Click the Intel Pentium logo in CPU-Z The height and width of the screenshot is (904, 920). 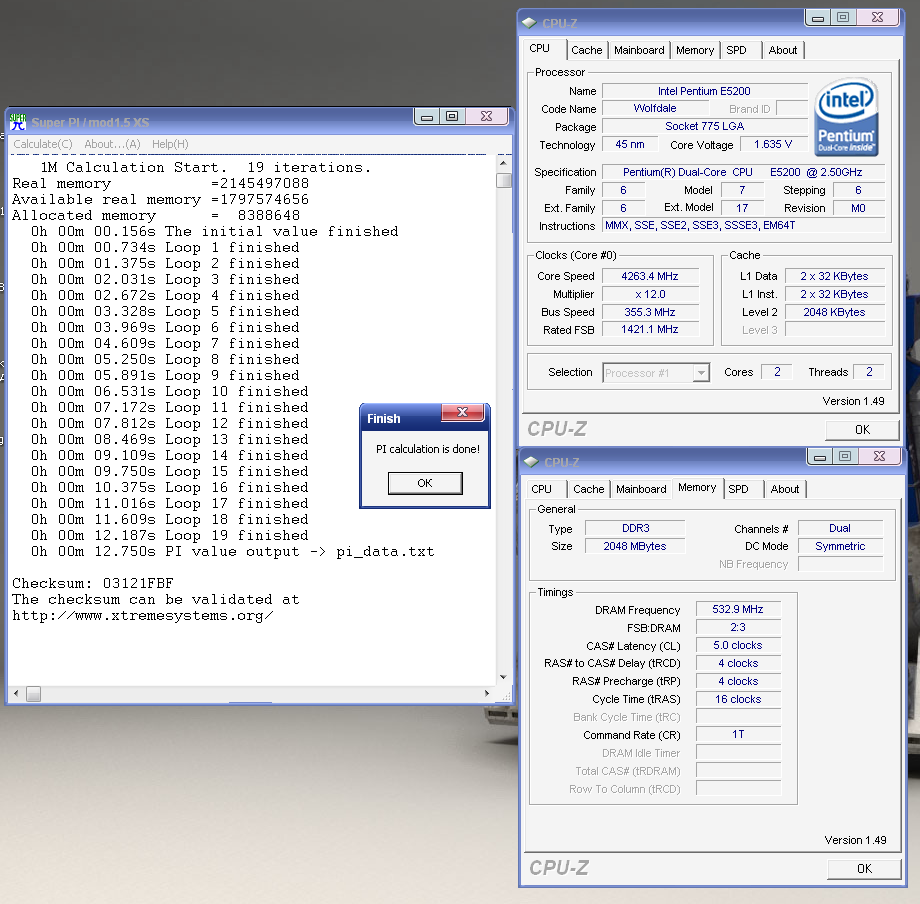tap(846, 118)
